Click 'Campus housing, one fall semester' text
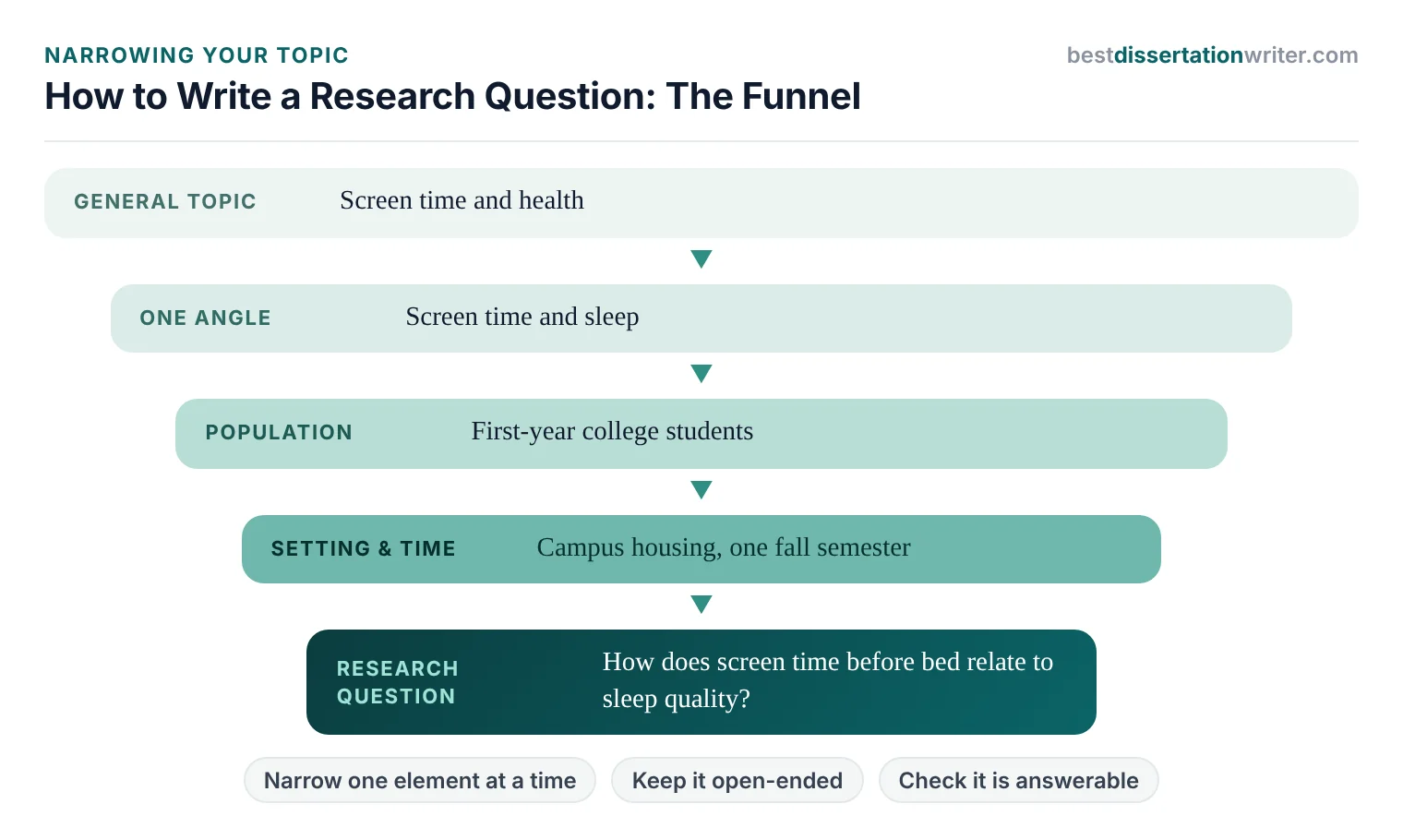The image size is (1403, 840). tap(724, 547)
